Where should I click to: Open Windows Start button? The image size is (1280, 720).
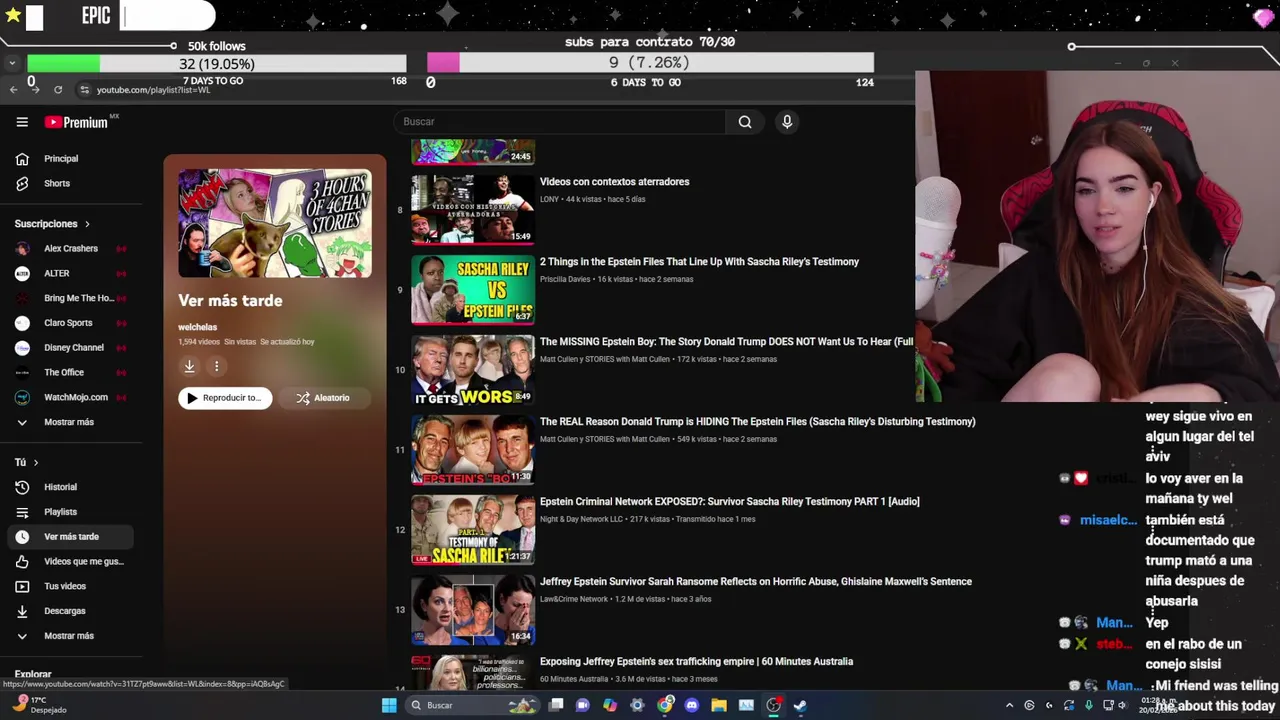coord(389,705)
